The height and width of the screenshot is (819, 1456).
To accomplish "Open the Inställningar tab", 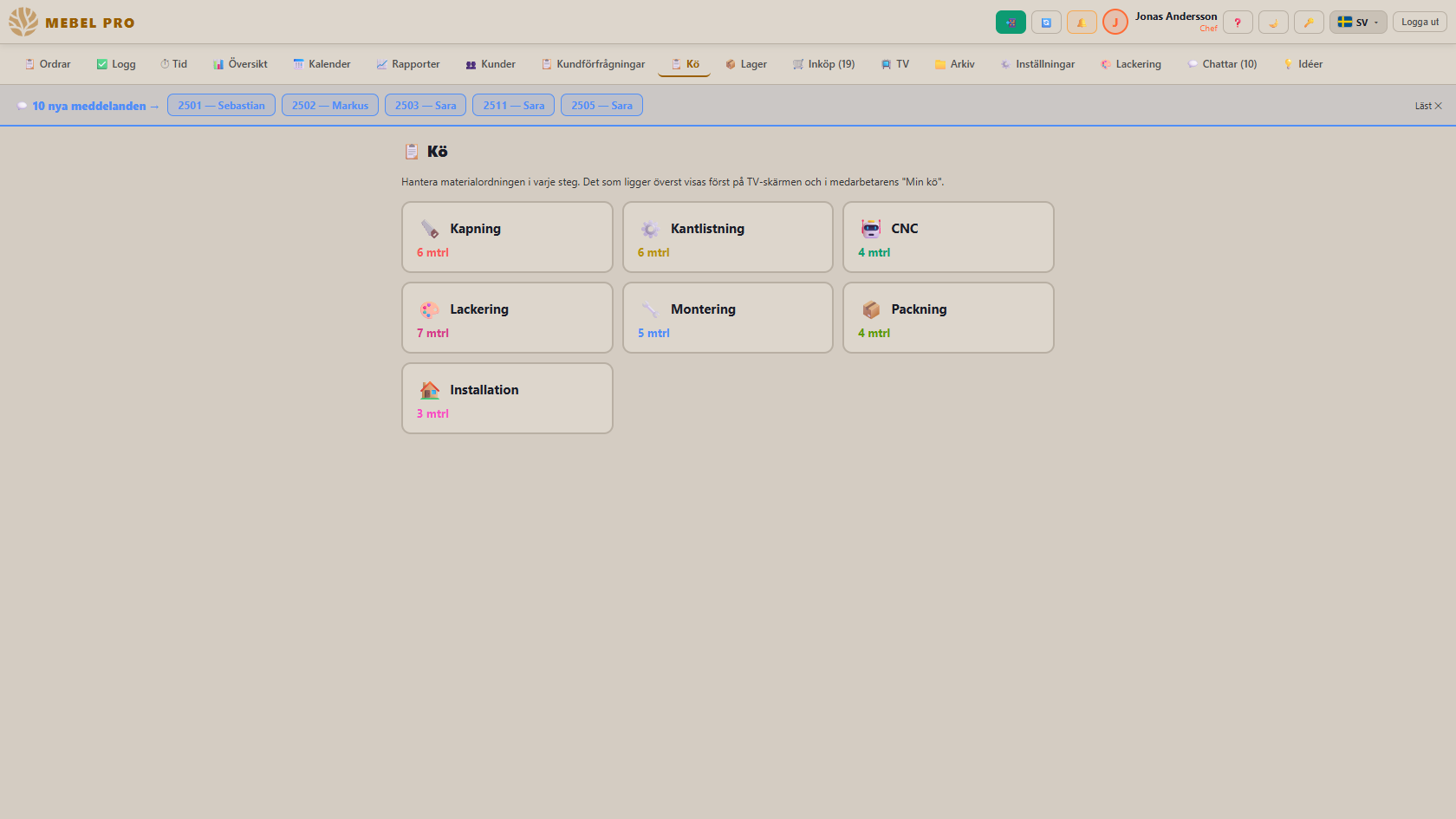I will tap(1037, 64).
